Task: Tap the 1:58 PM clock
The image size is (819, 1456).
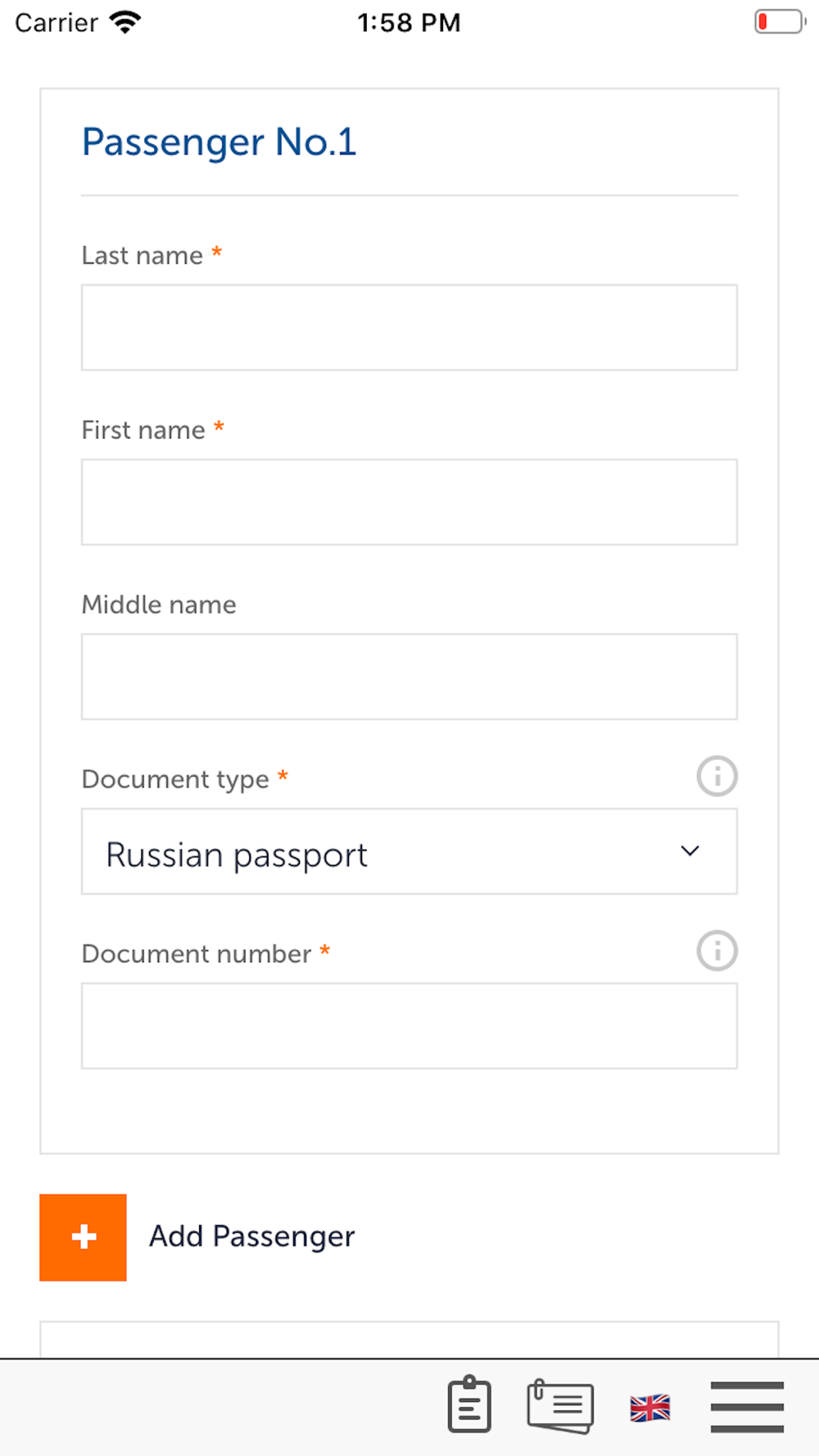Action: pos(409,22)
